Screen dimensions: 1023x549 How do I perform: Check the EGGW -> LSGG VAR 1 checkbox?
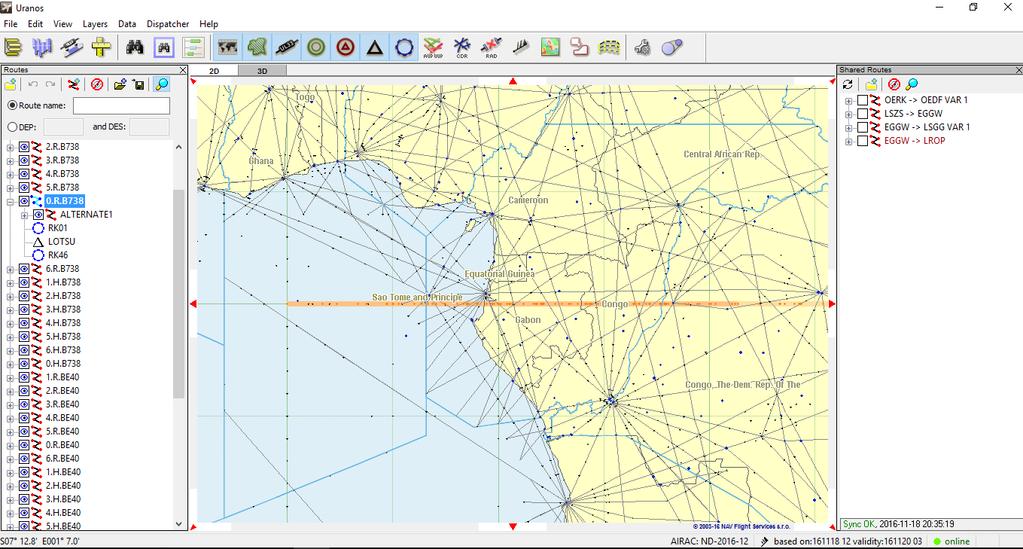click(862, 127)
